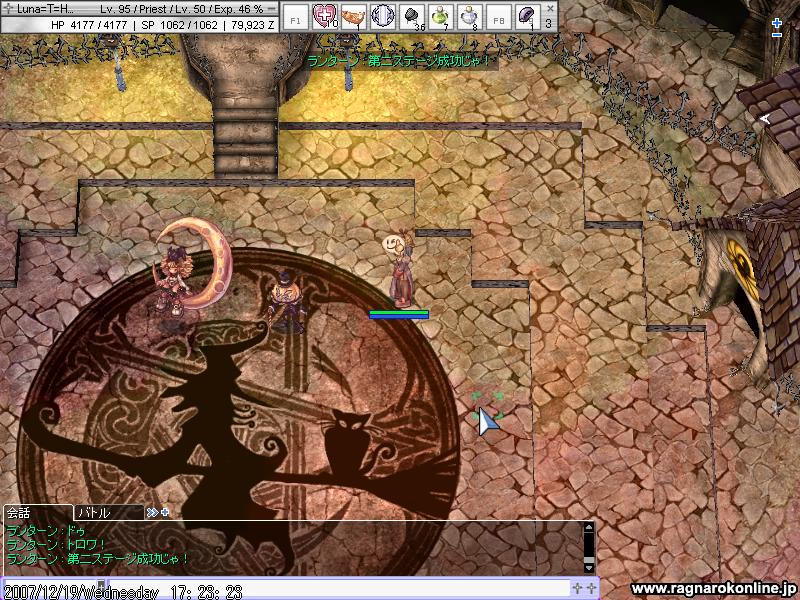This screenshot has width=800, height=600.
Task: Add a new chat tab with plus icon
Action: tap(165, 512)
